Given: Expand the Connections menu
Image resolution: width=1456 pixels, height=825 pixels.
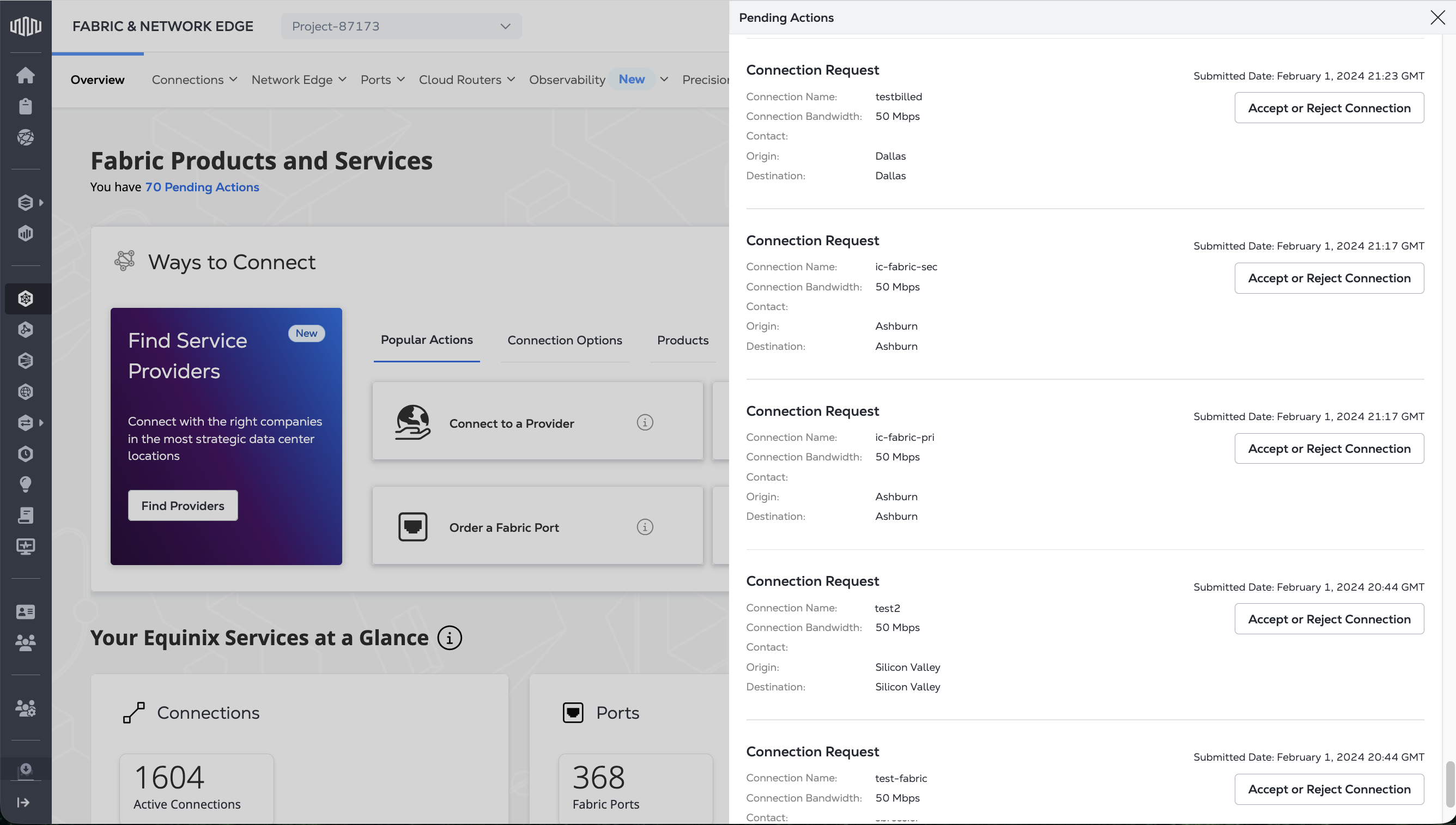Looking at the screenshot, I should pyautogui.click(x=195, y=80).
